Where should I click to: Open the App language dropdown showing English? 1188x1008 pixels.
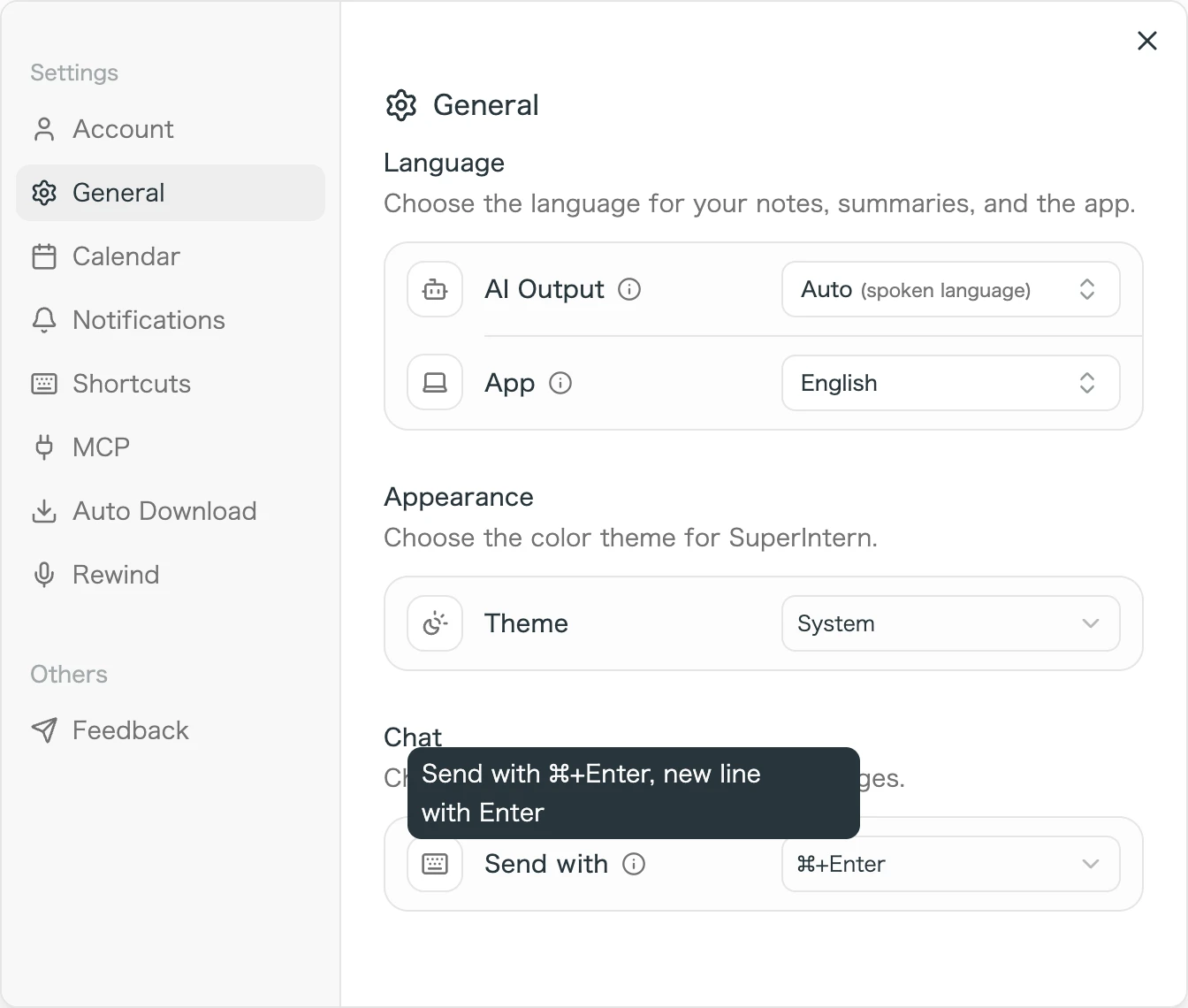coord(951,383)
